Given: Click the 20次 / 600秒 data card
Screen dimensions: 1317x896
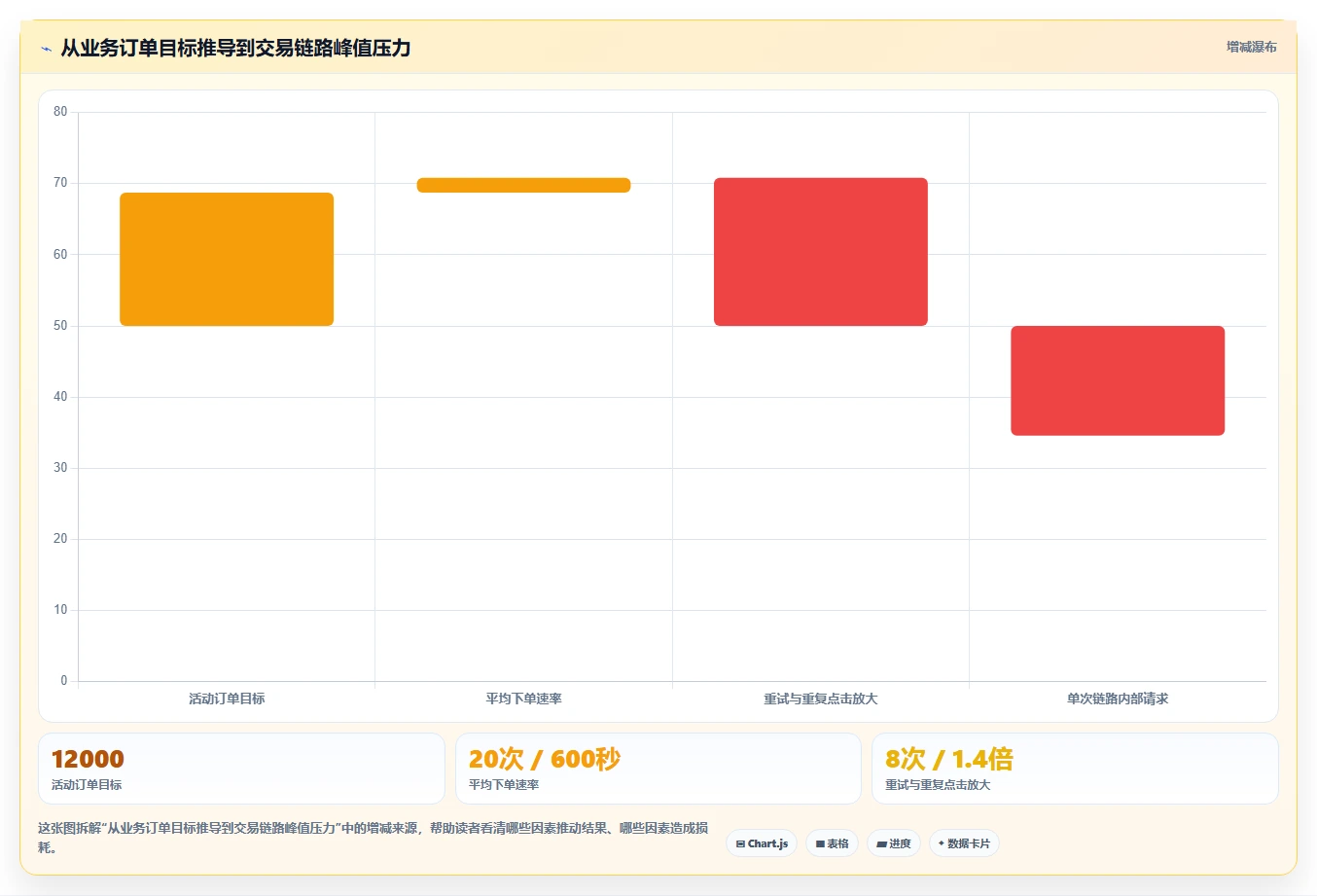Looking at the screenshot, I should tap(658, 769).
